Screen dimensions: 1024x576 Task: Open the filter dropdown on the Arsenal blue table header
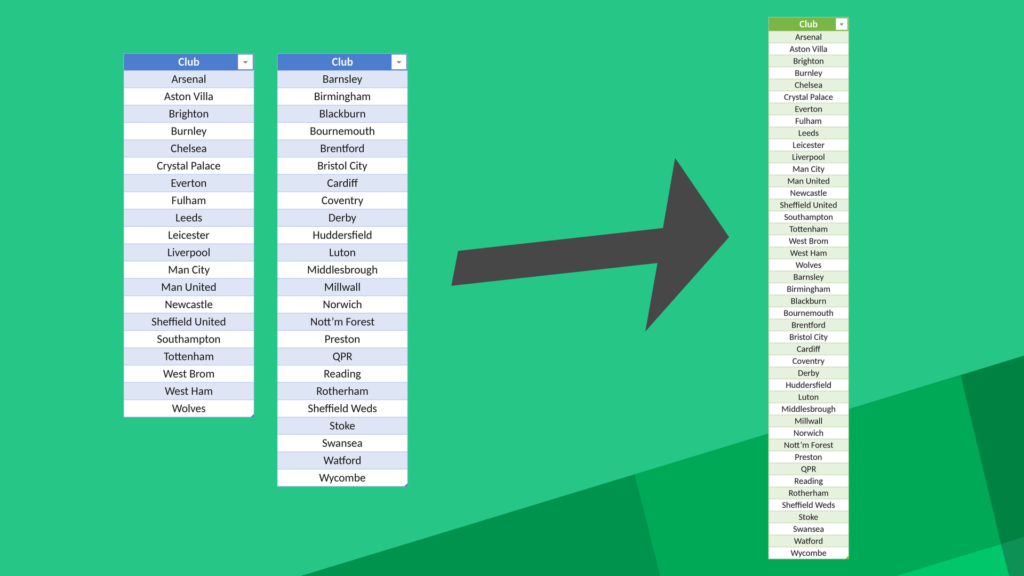245,62
